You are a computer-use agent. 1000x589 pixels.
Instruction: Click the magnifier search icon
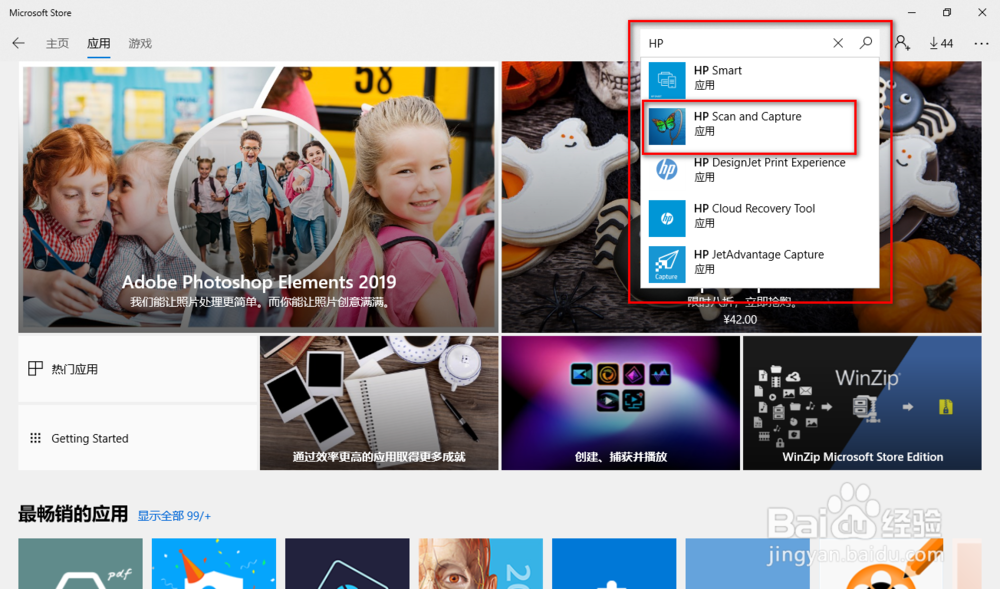[865, 43]
